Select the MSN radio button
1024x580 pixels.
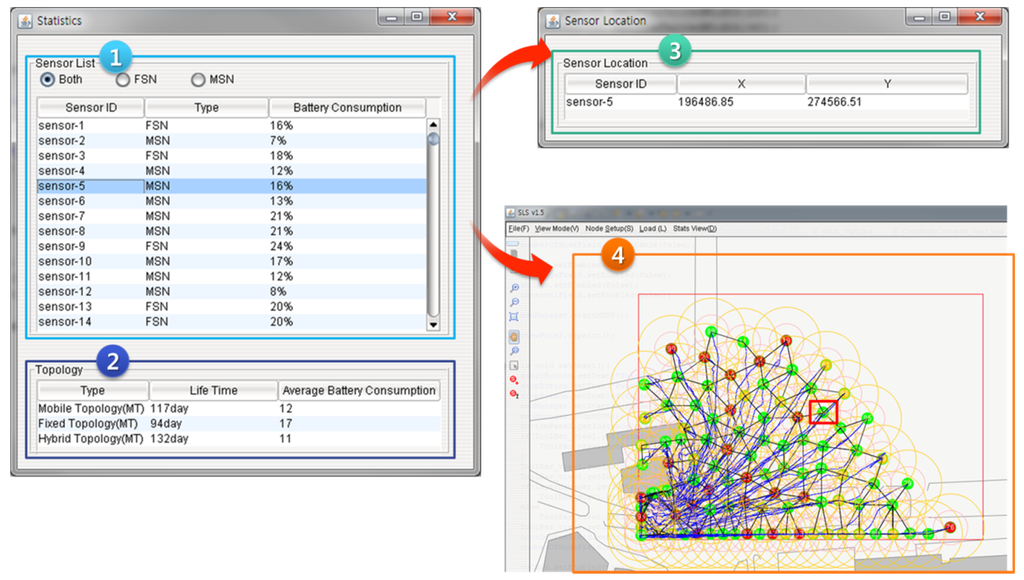(x=198, y=80)
